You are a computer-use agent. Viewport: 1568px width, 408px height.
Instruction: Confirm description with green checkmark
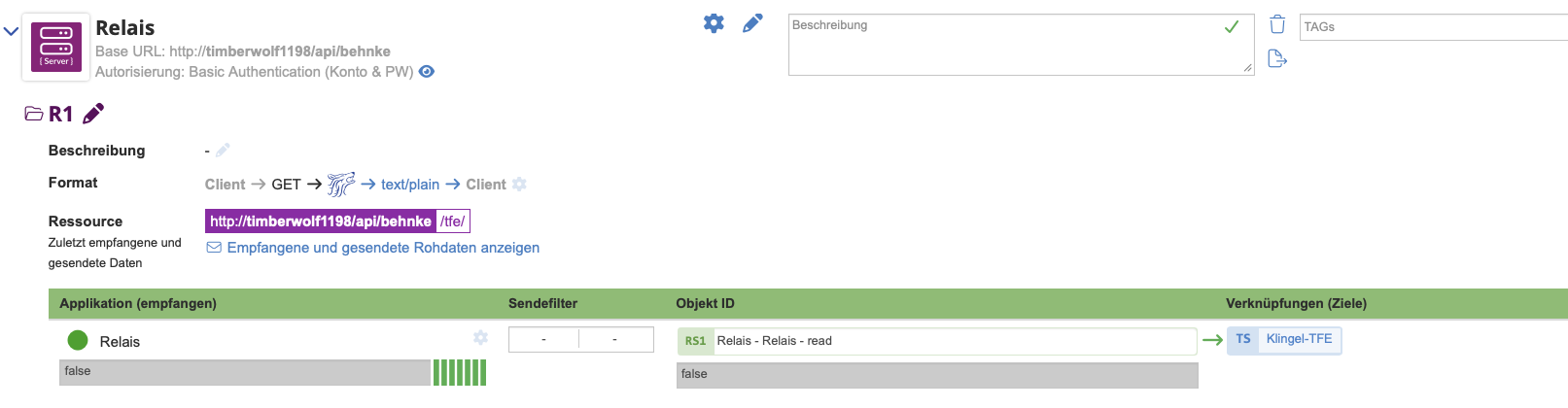1232,27
